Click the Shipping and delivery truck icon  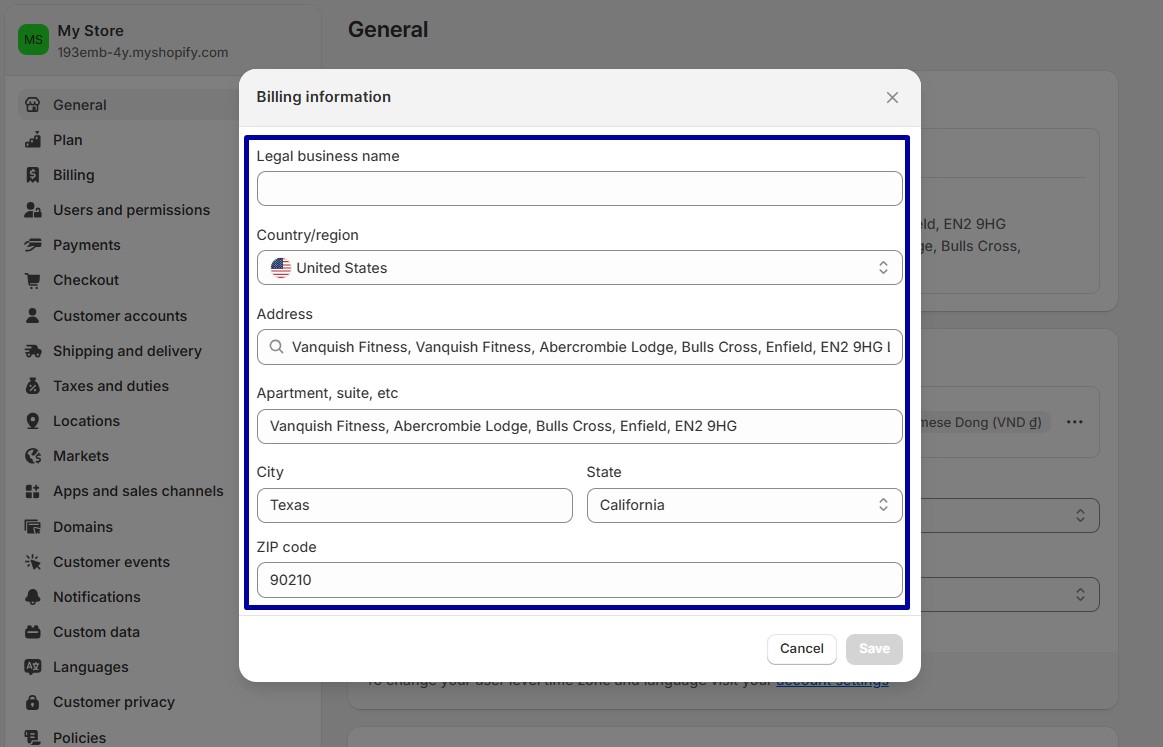tap(33, 351)
